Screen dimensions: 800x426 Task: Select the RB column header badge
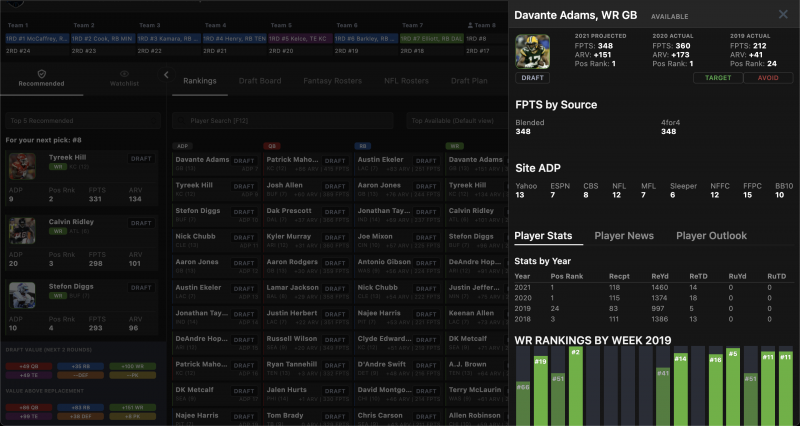point(363,146)
